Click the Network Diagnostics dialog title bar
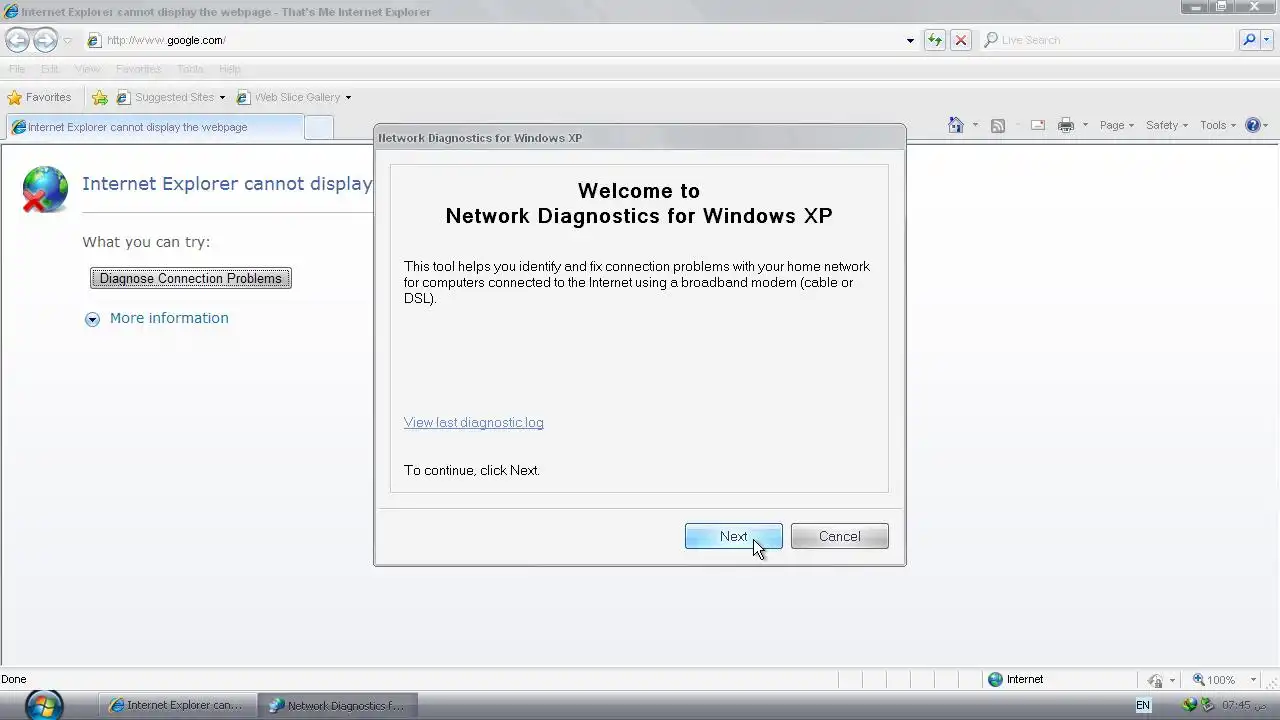1280x720 pixels. [x=640, y=138]
